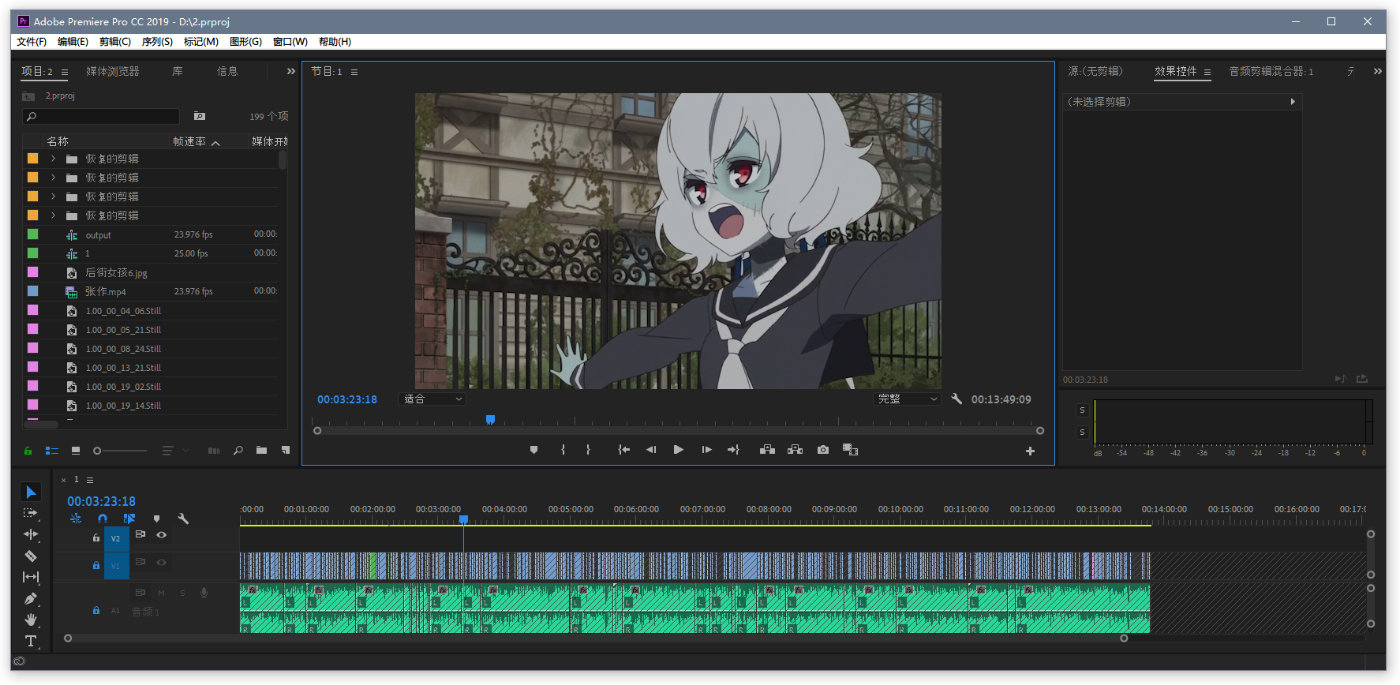Show hidden tabs via project panel overflow chevron
The image size is (1400, 685).
[x=291, y=71]
